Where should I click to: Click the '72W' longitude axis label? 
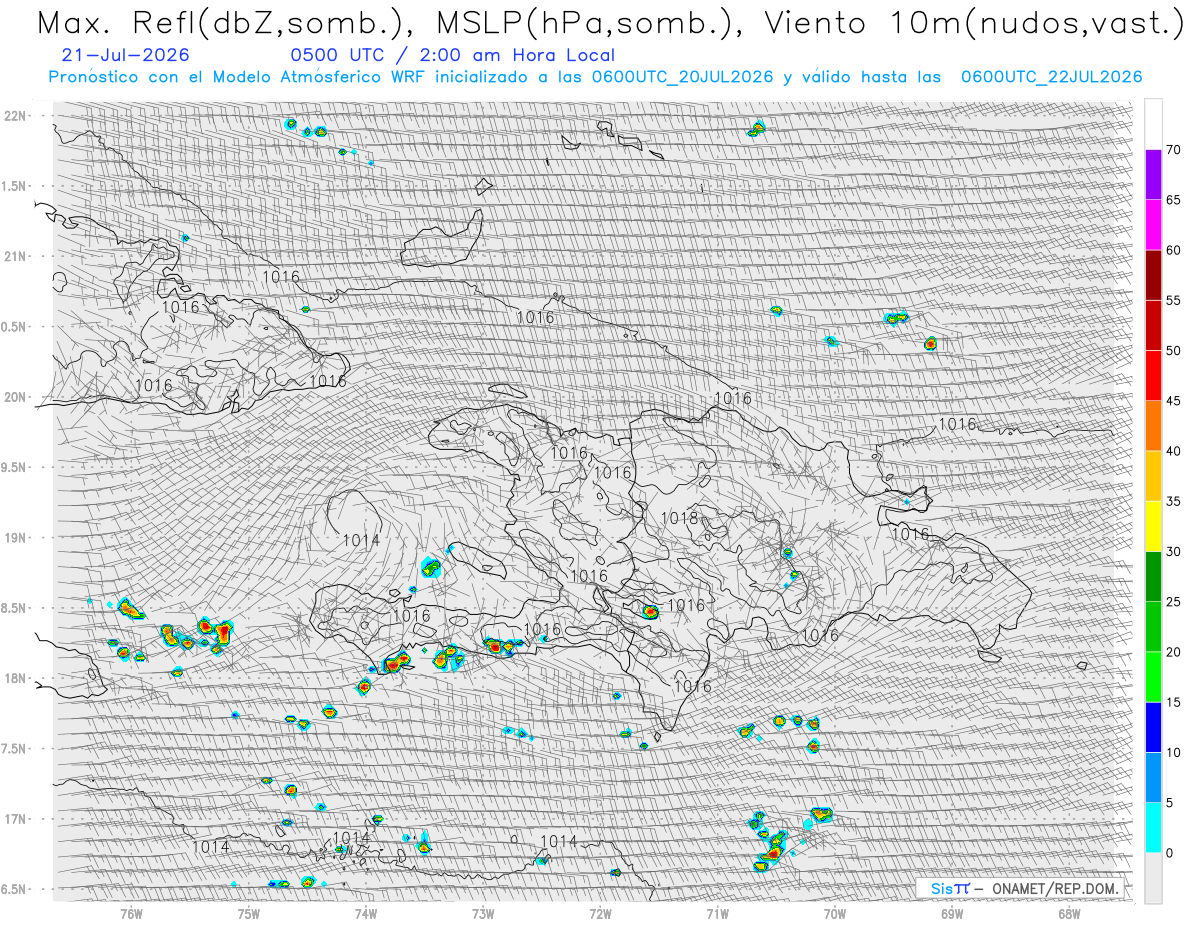point(600,913)
